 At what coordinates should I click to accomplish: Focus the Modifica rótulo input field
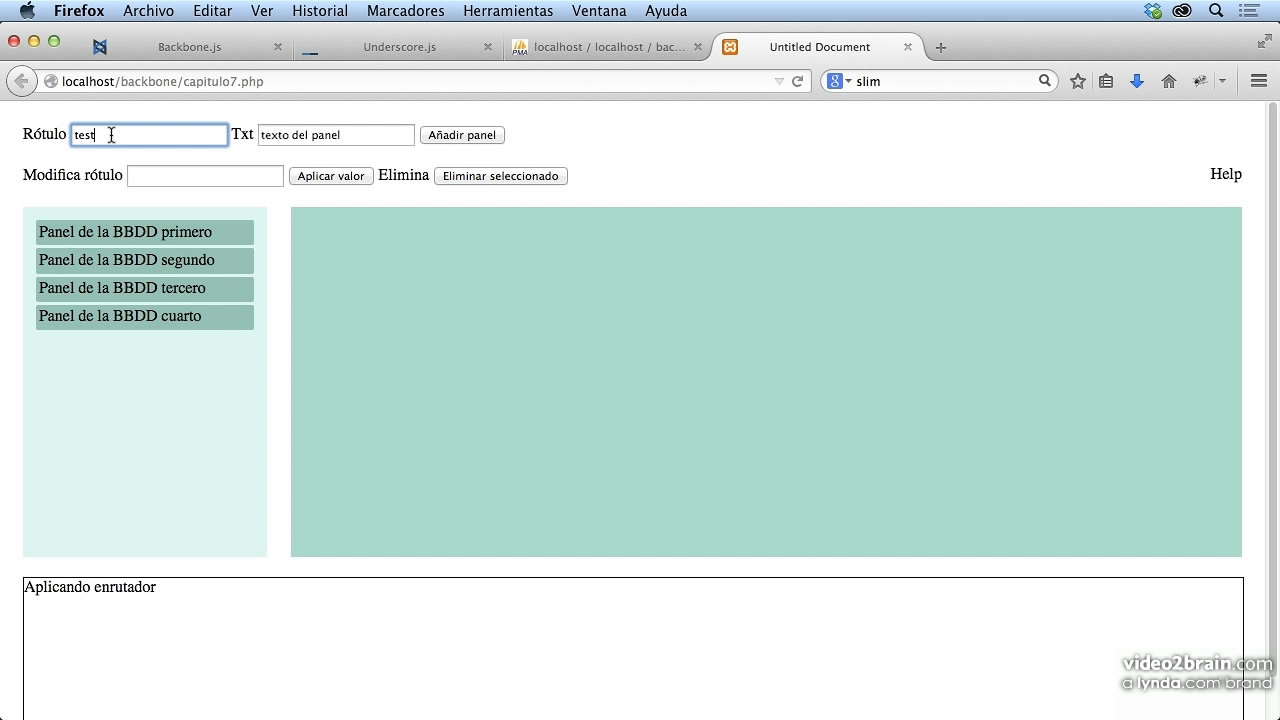[x=205, y=176]
